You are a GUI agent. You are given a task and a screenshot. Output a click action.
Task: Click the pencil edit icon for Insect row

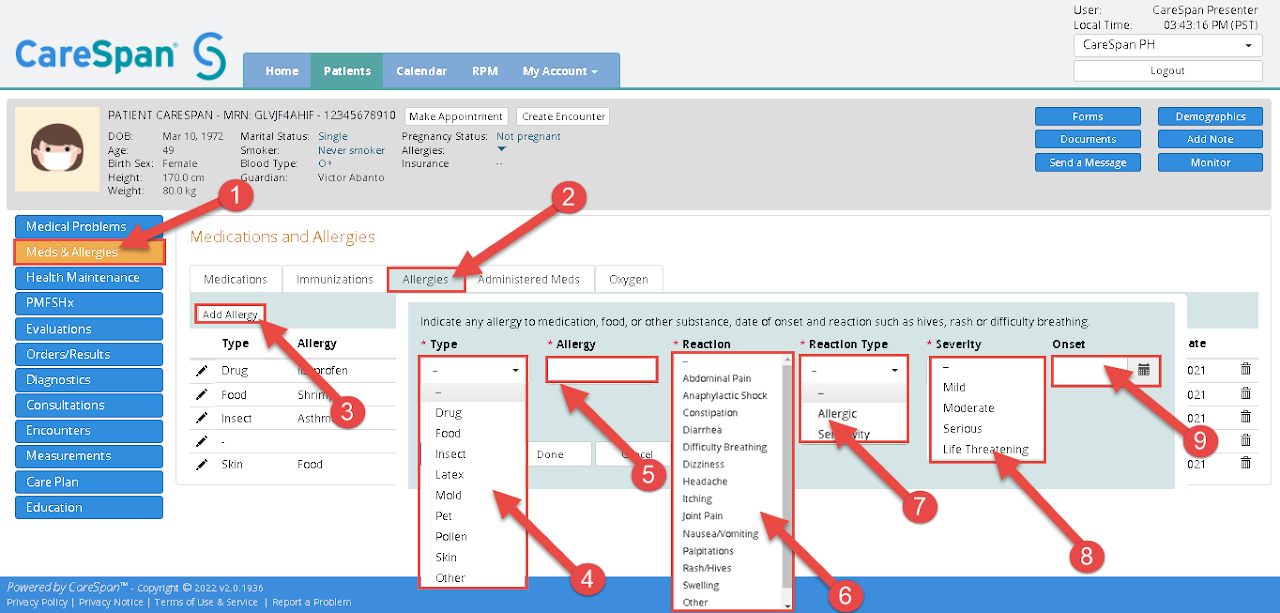click(x=202, y=418)
